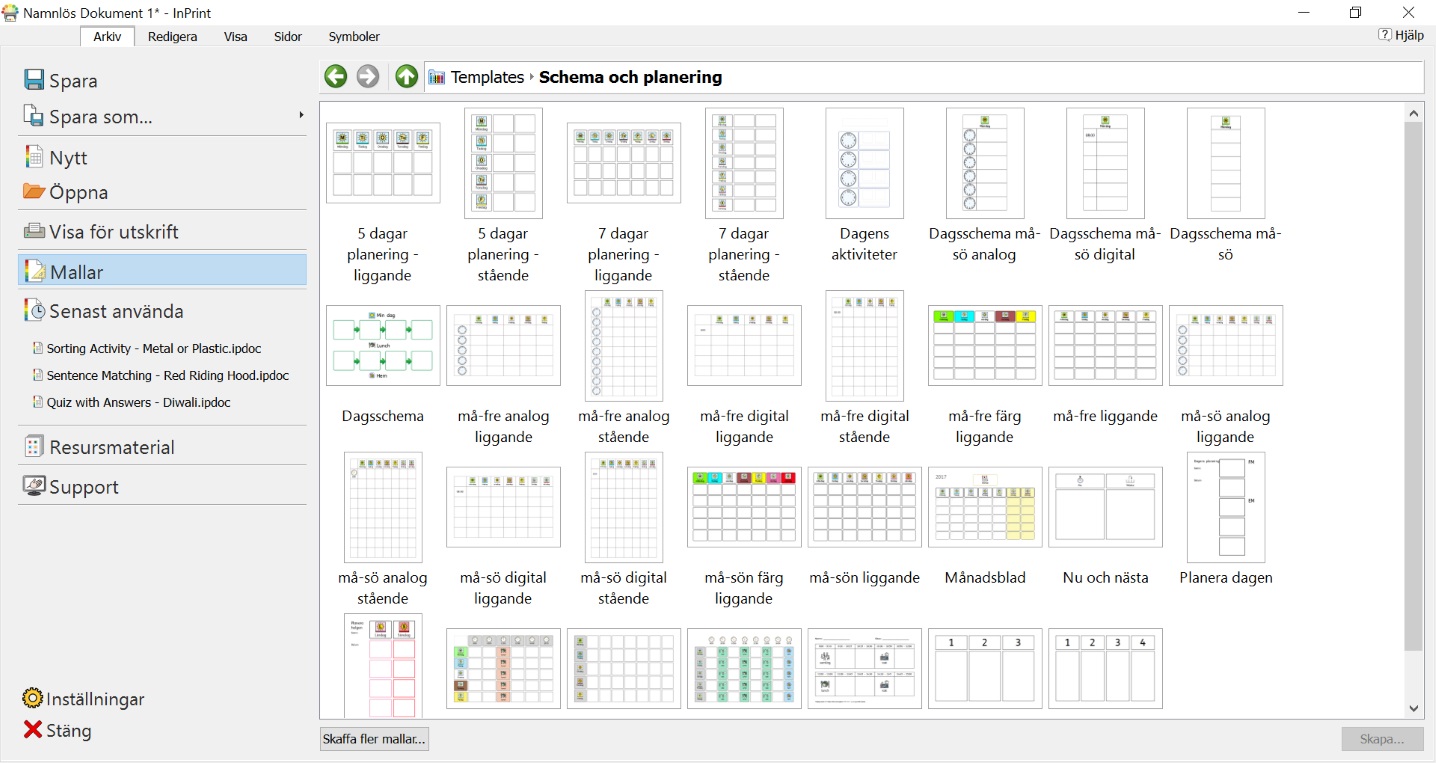This screenshot has width=1436, height=763.
Task: Click the green back arrow icon
Action: pos(336,77)
